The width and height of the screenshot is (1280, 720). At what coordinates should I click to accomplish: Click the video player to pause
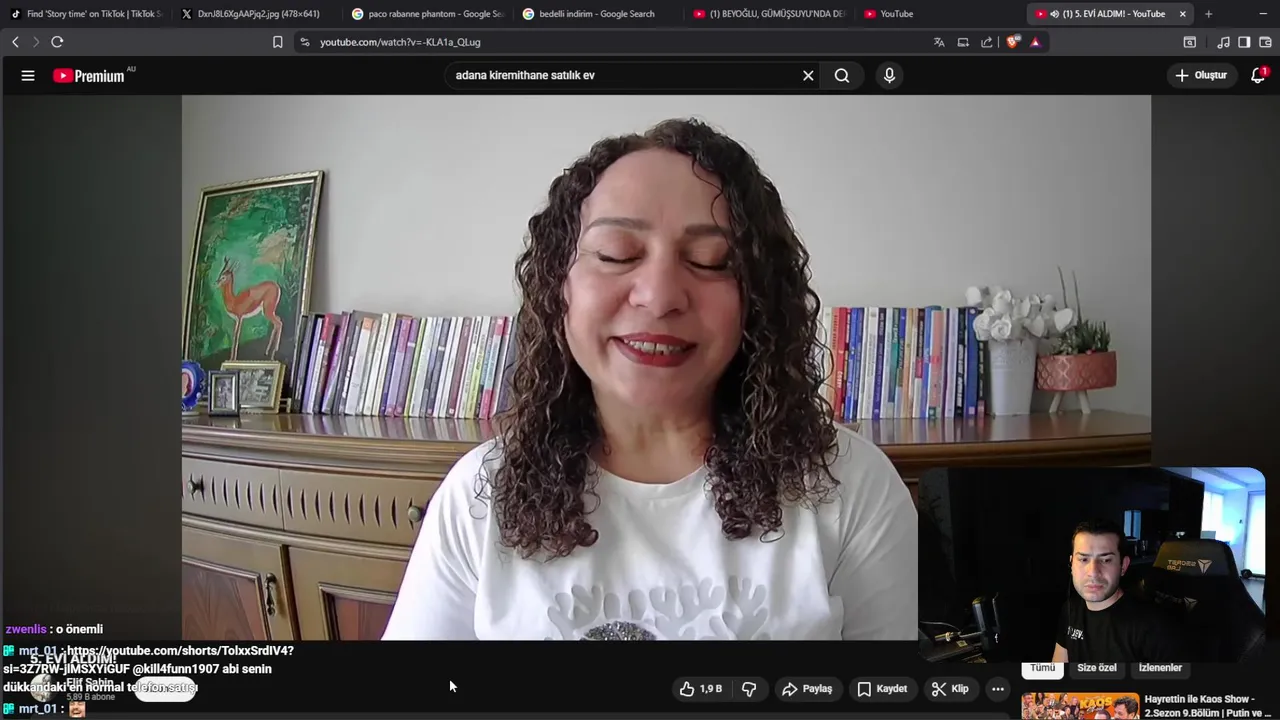coord(666,367)
